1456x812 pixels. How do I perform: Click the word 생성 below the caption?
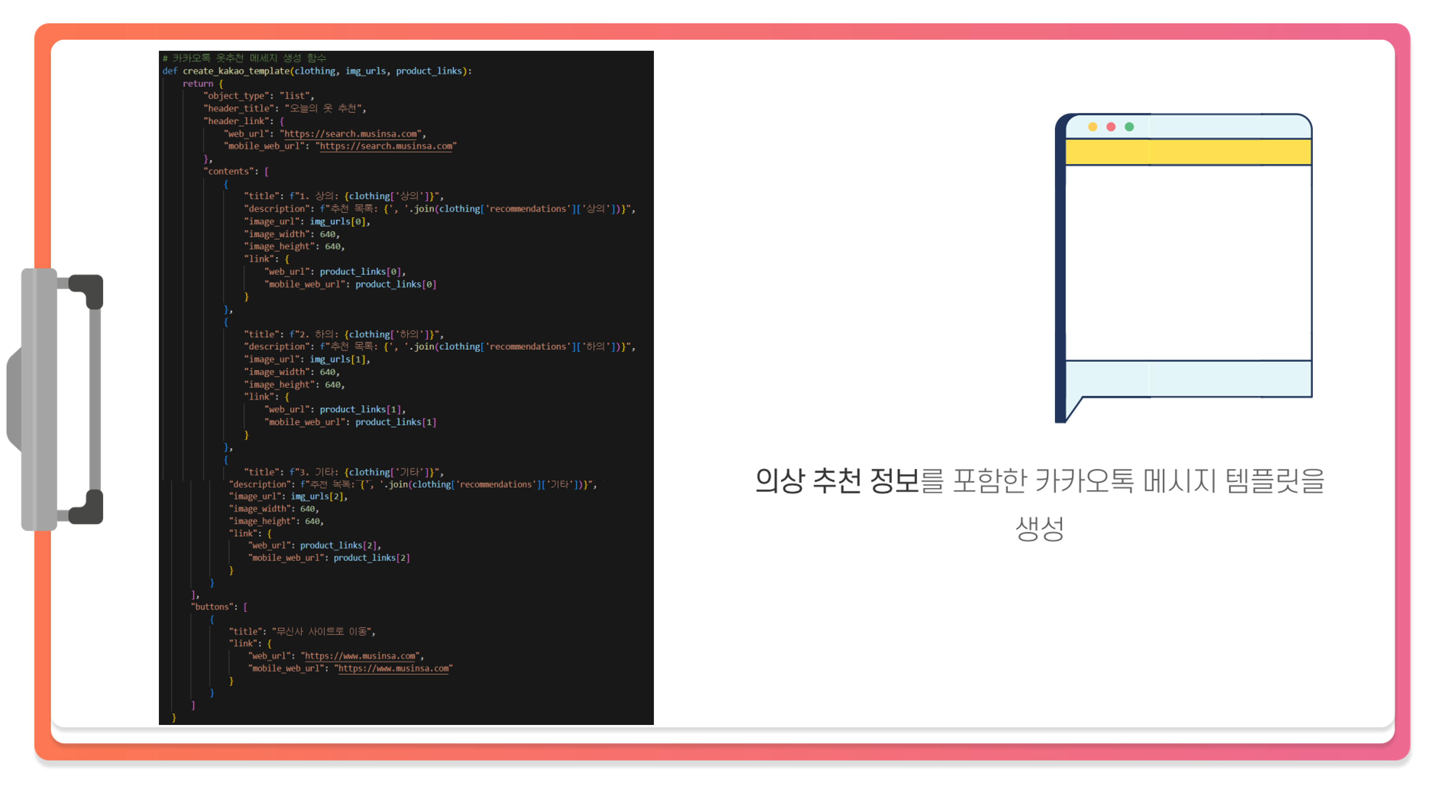[x=1039, y=529]
